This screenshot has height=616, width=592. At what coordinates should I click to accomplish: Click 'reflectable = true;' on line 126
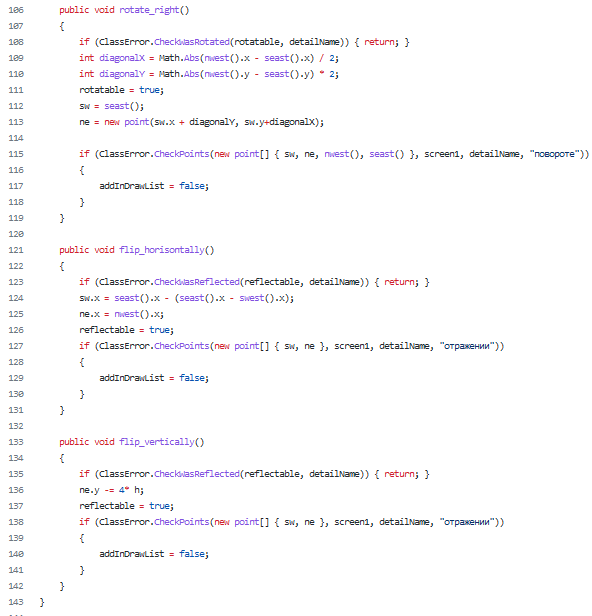[126, 330]
